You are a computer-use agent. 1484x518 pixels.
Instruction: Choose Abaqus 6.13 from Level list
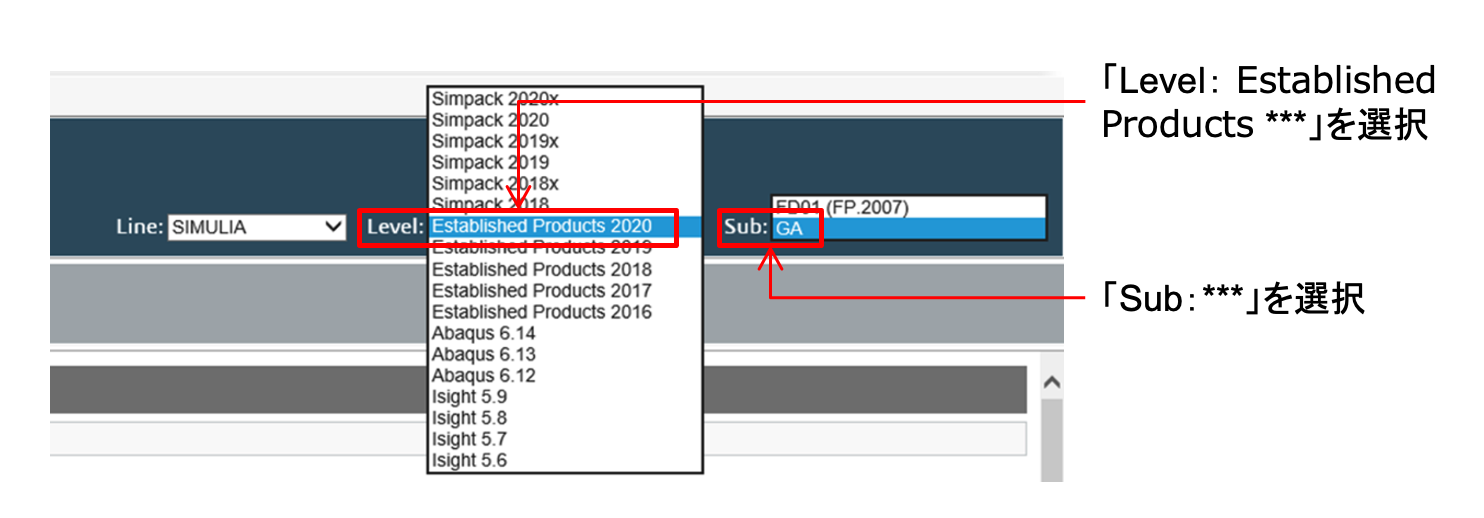(x=565, y=354)
